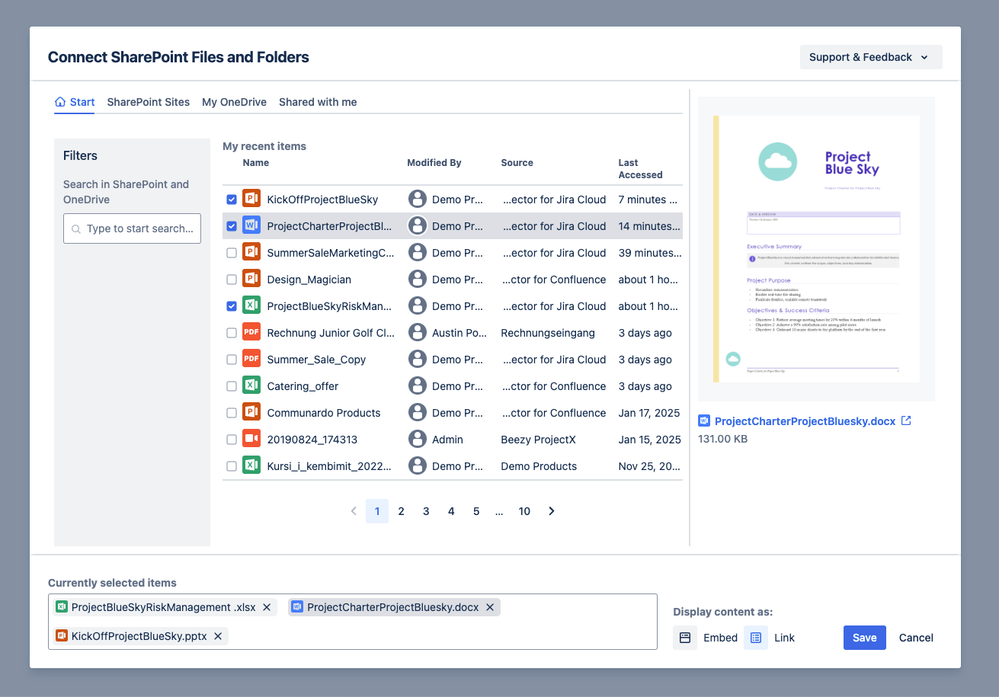Click the pagination ellipsis
Screen dimensions: 999x697
coord(499,511)
